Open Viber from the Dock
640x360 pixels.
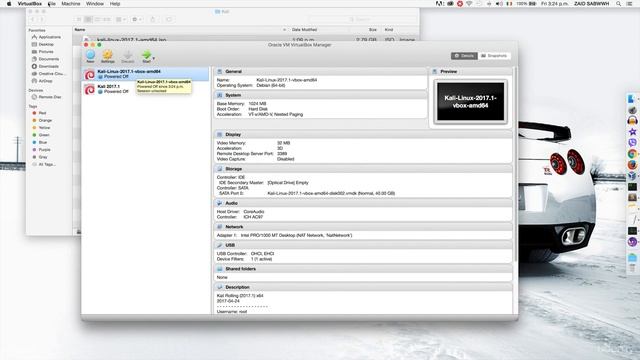tap(632, 143)
